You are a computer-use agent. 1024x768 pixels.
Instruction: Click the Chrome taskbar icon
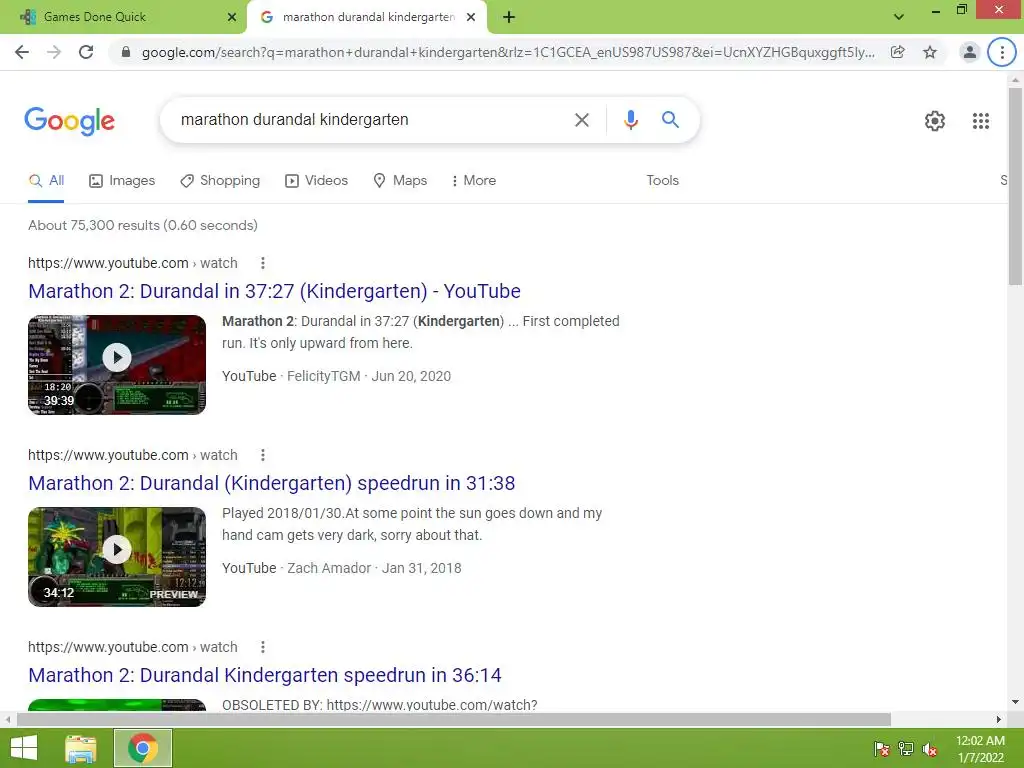click(142, 748)
